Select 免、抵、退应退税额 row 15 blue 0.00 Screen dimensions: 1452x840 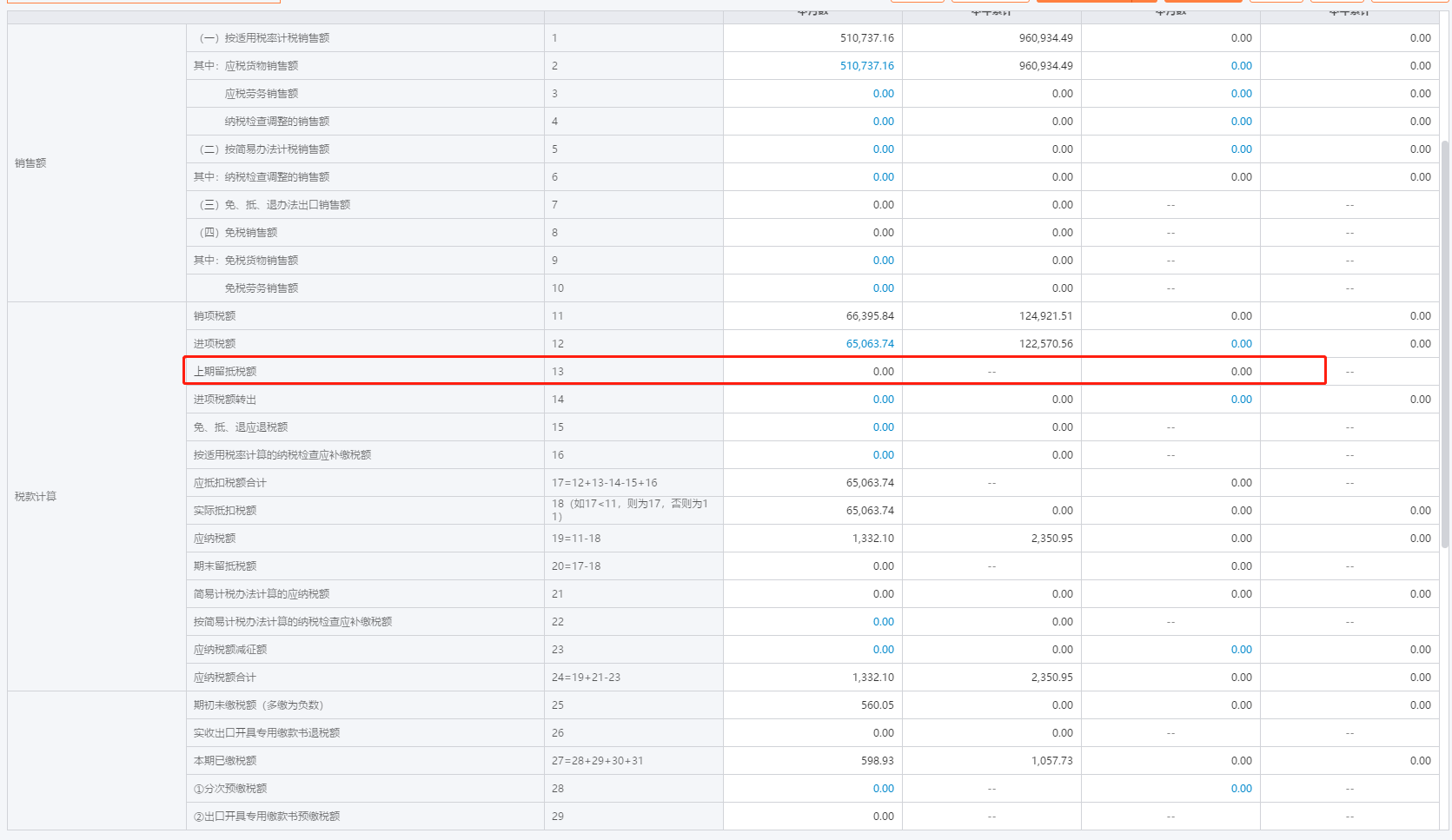[883, 427]
